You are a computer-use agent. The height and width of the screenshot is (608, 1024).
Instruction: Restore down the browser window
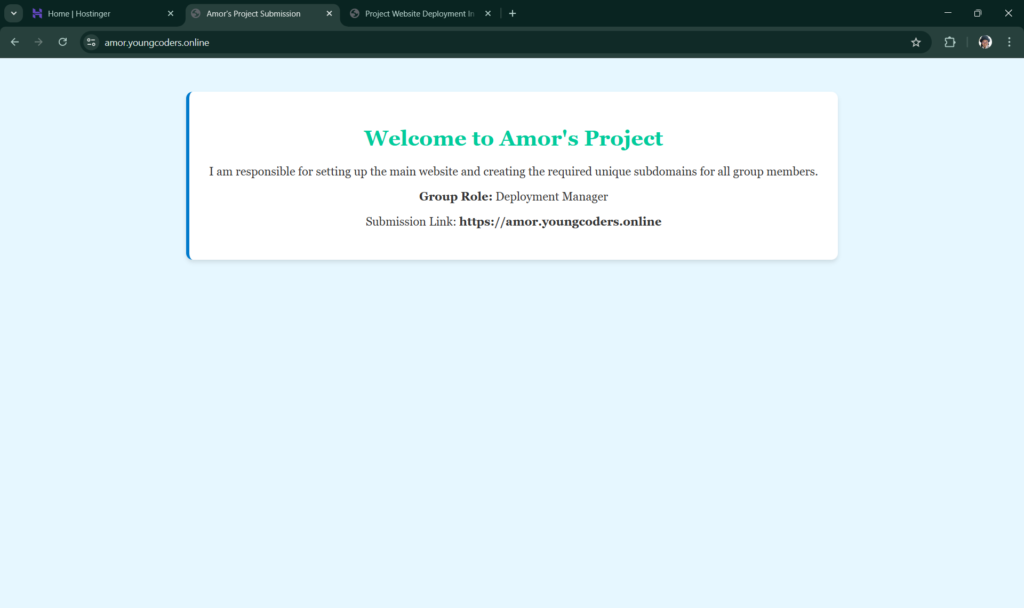point(977,13)
